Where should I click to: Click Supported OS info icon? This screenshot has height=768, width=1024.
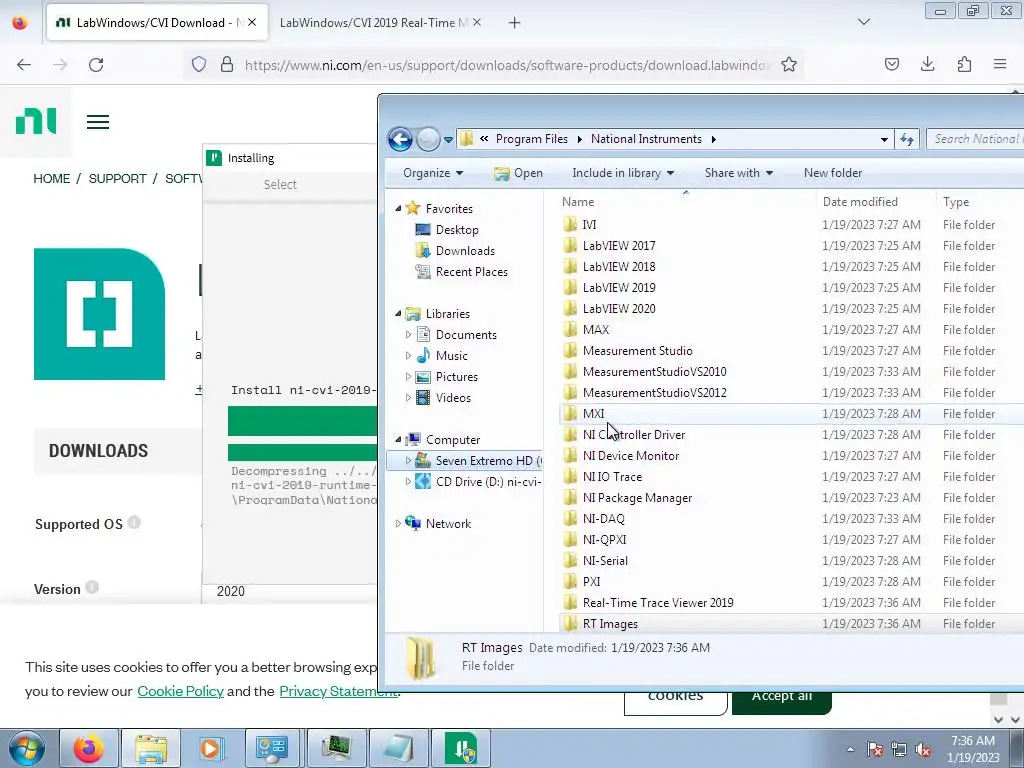click(134, 522)
